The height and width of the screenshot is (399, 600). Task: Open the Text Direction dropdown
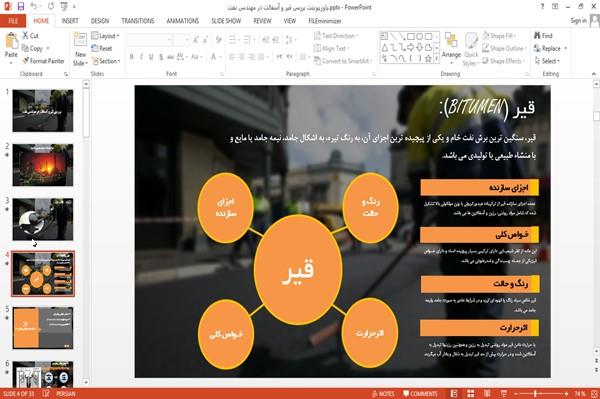pyautogui.click(x=336, y=36)
